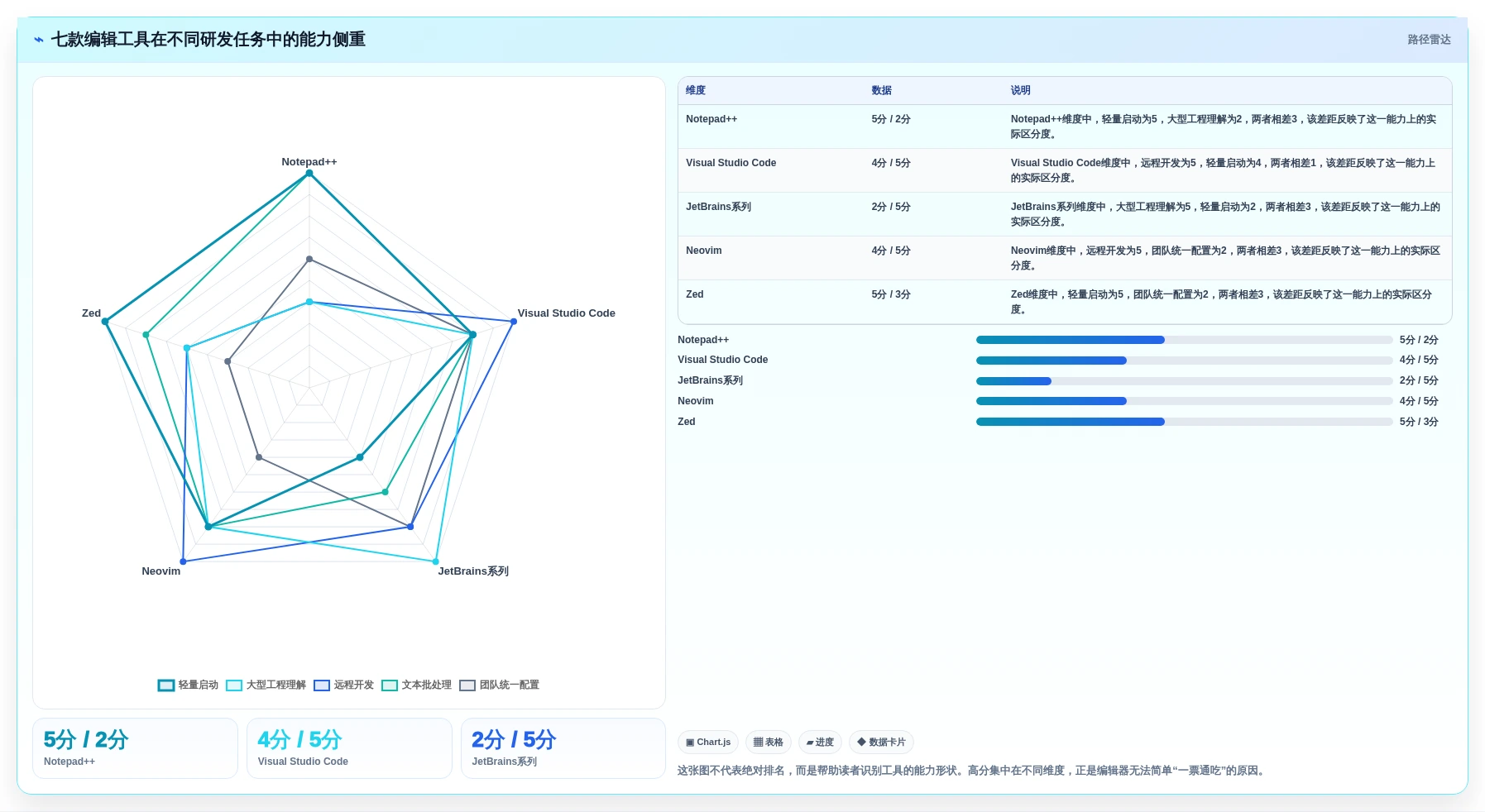Click the Notepad++ description text in table
Image resolution: width=1485 pixels, height=812 pixels.
click(x=1224, y=127)
